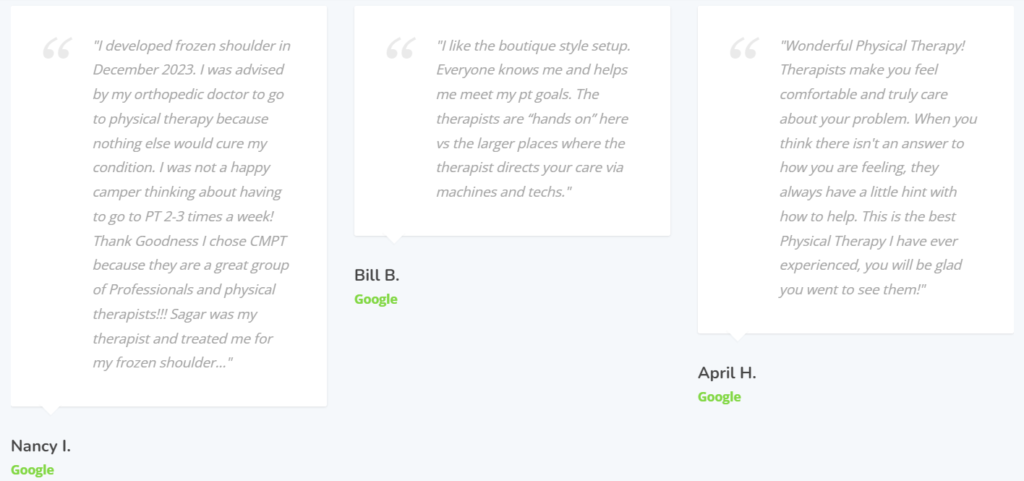
Task: Click 'you went to see them!' closing line
Action: tap(853, 290)
